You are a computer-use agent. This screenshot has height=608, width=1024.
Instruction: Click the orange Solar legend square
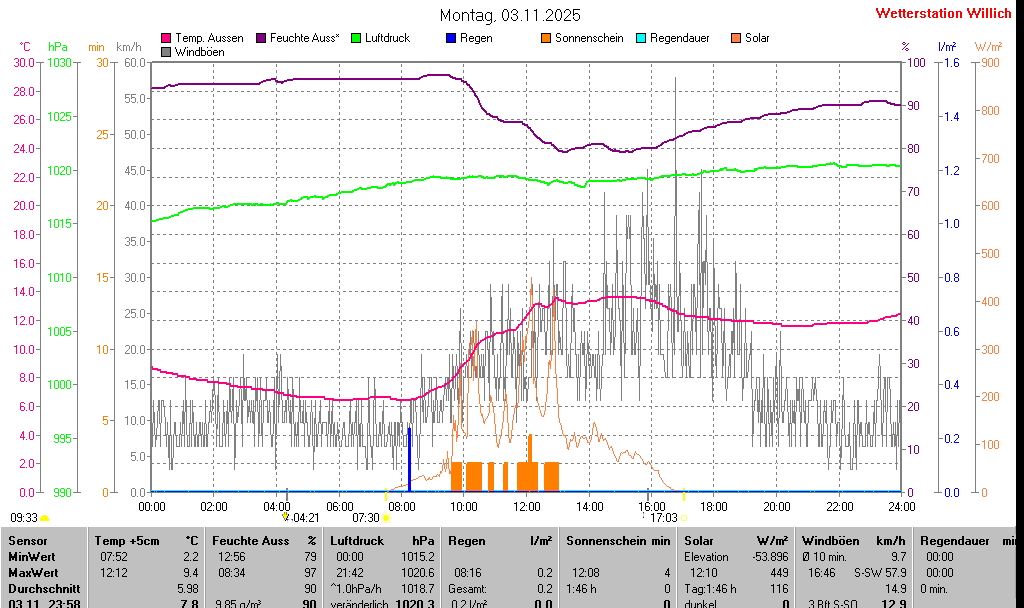pyautogui.click(x=736, y=38)
